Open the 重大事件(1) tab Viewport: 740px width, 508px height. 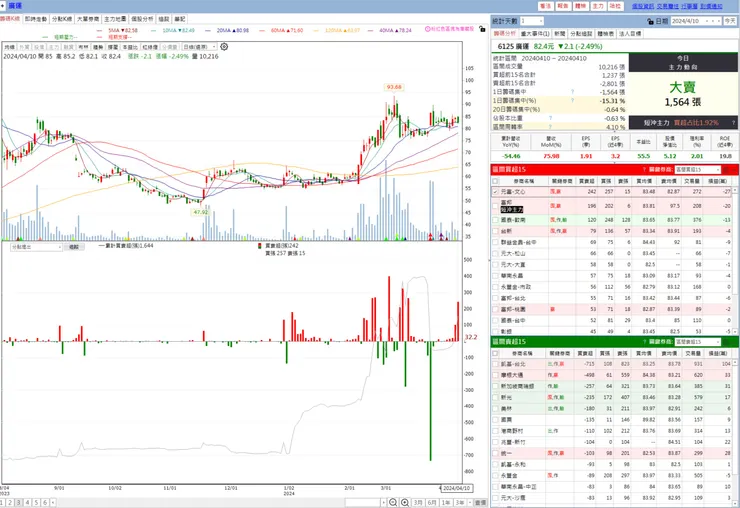point(535,34)
